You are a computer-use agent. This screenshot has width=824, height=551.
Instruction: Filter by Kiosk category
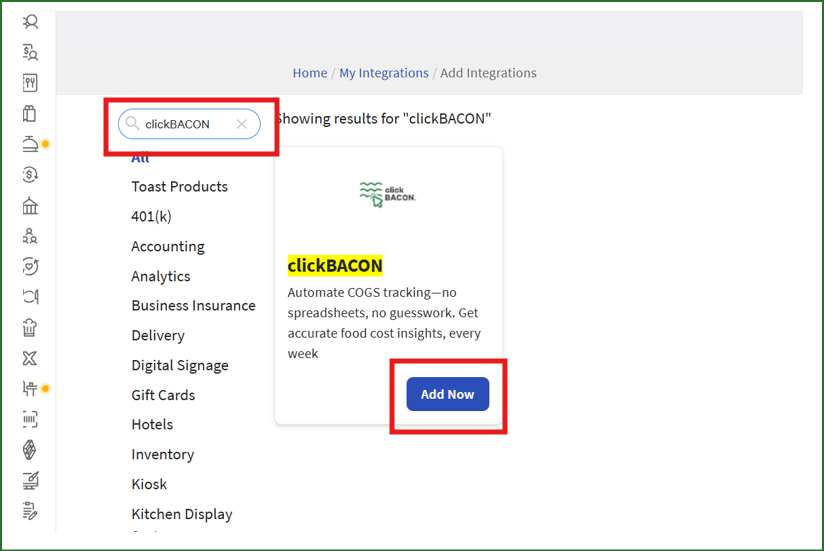[x=149, y=484]
